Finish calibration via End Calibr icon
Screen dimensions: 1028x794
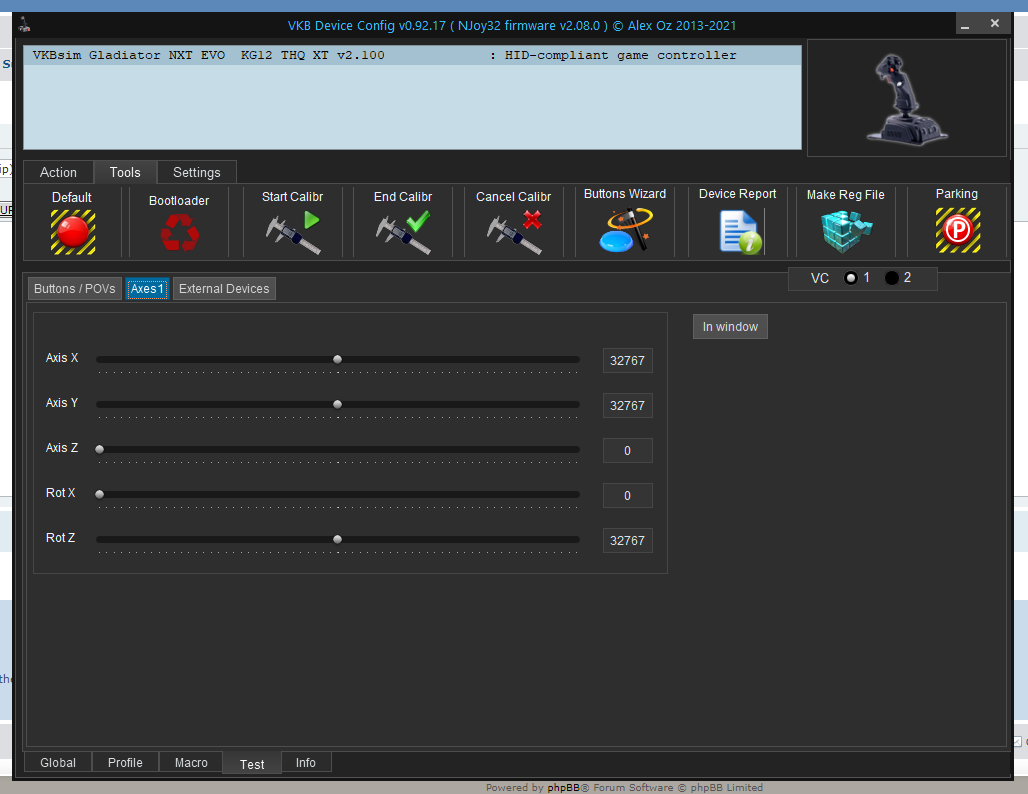pyautogui.click(x=403, y=232)
